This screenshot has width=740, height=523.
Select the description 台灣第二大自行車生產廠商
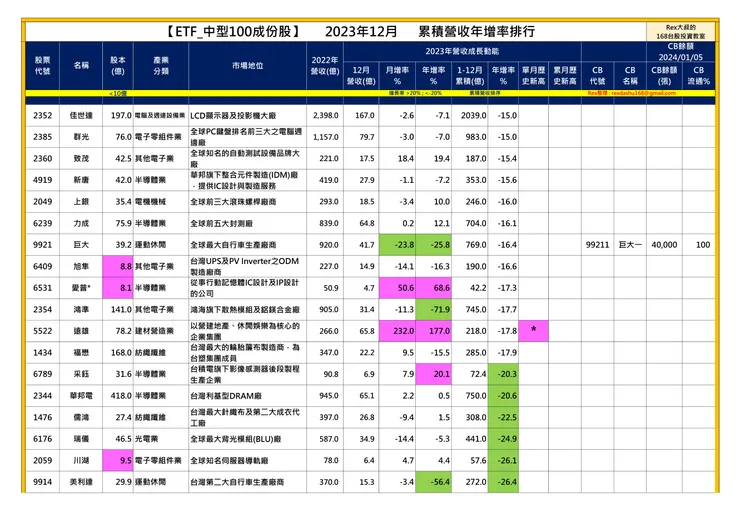tap(237, 482)
